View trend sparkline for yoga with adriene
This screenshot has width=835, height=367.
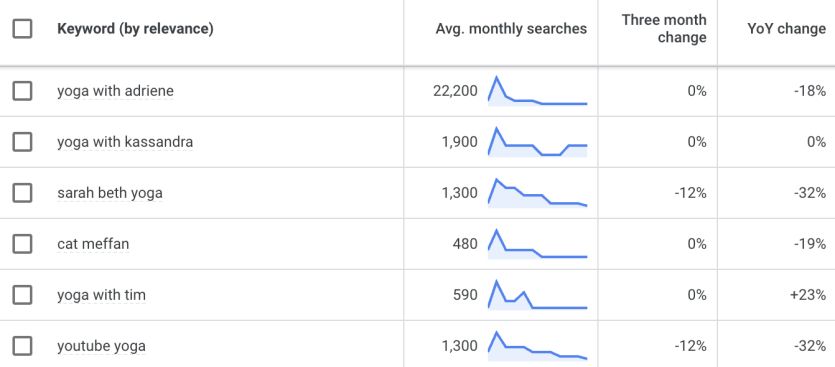537,91
